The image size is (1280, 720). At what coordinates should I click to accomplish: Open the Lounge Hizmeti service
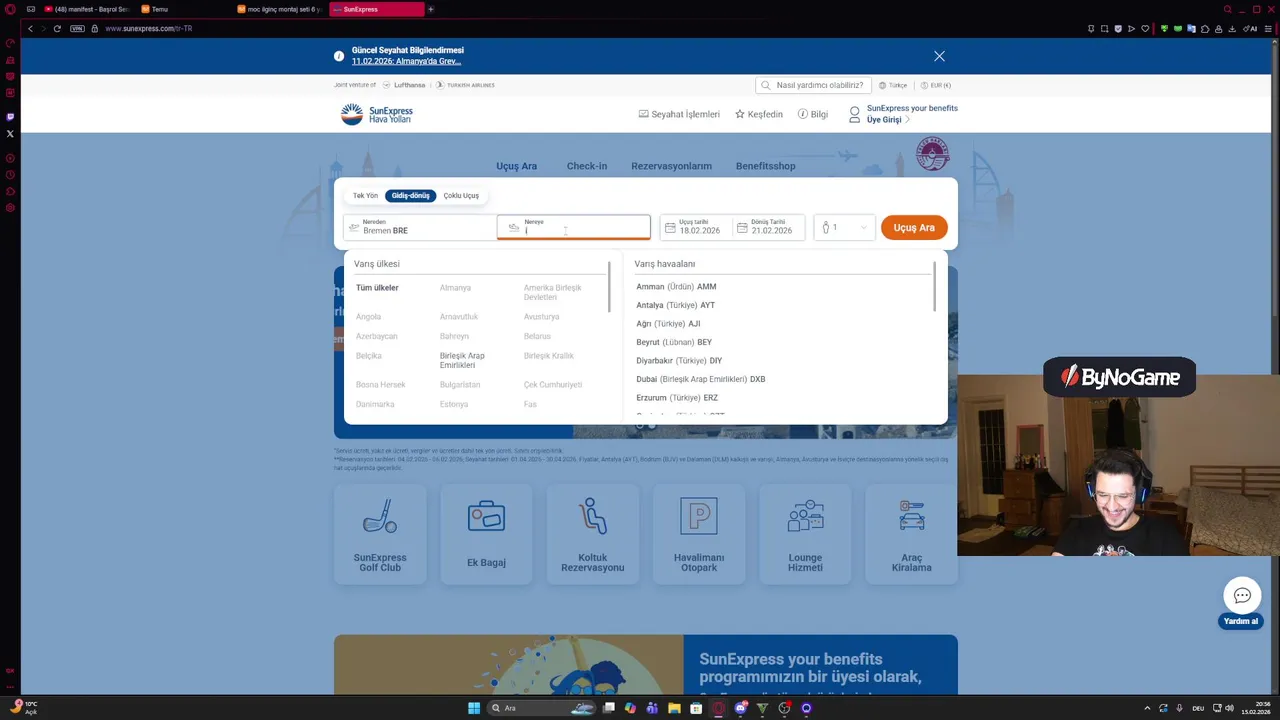pos(805,535)
